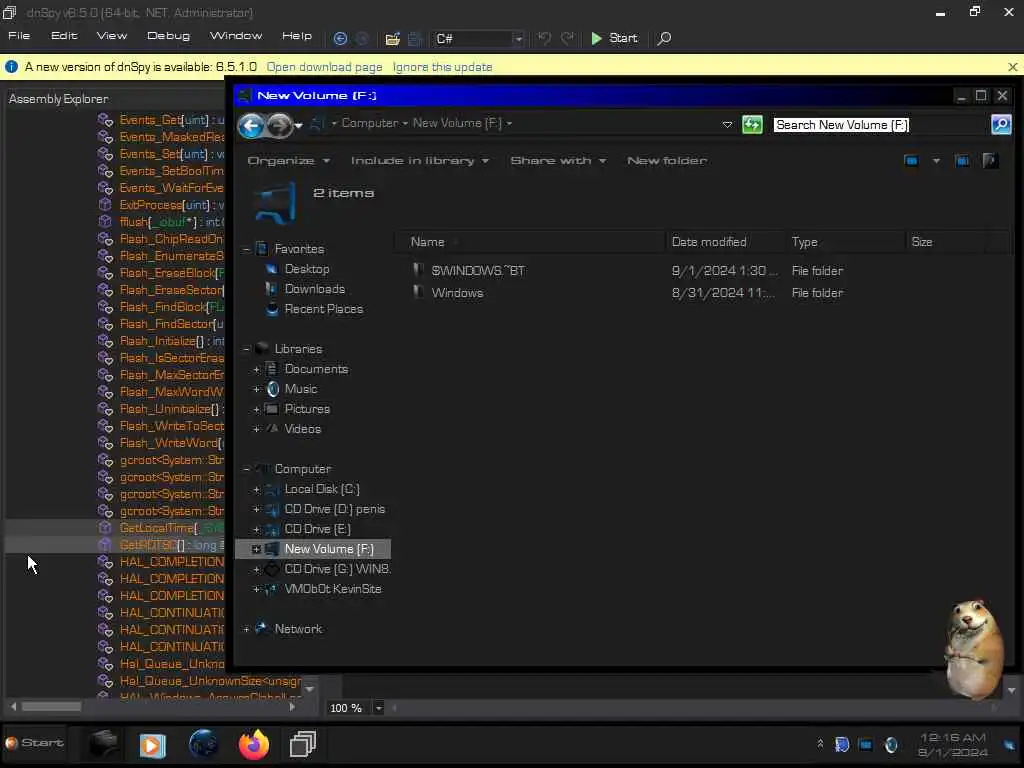Click dnSpy open file folder icon
Image resolution: width=1024 pixels, height=768 pixels.
click(392, 39)
